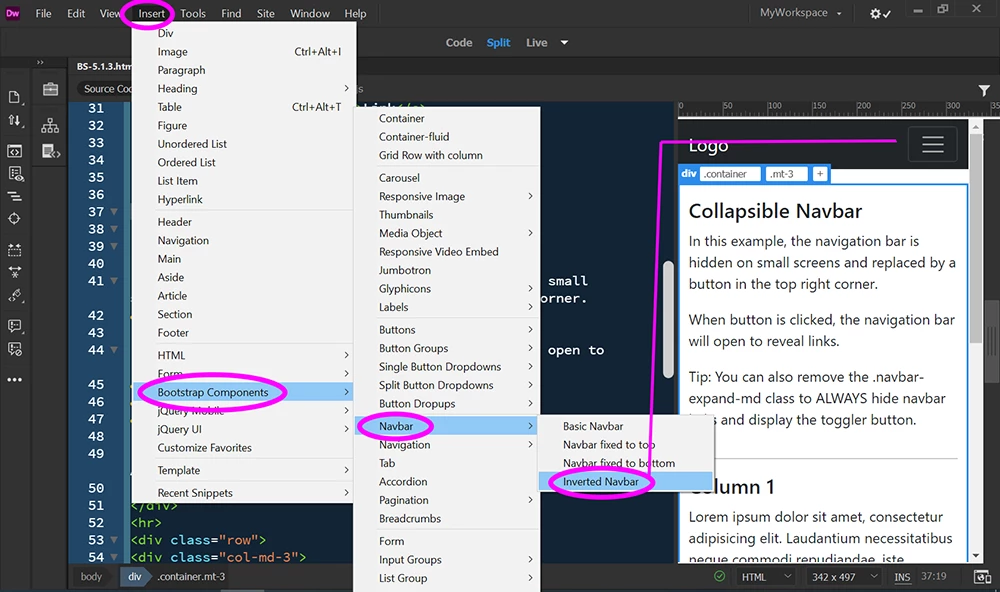Open the site structure tree icon

coord(50,126)
